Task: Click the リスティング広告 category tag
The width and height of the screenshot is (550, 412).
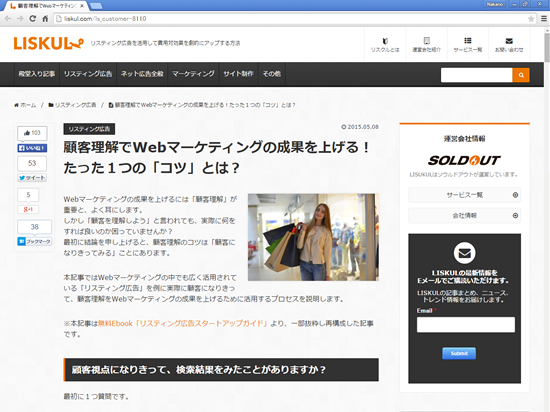Action: [89, 129]
